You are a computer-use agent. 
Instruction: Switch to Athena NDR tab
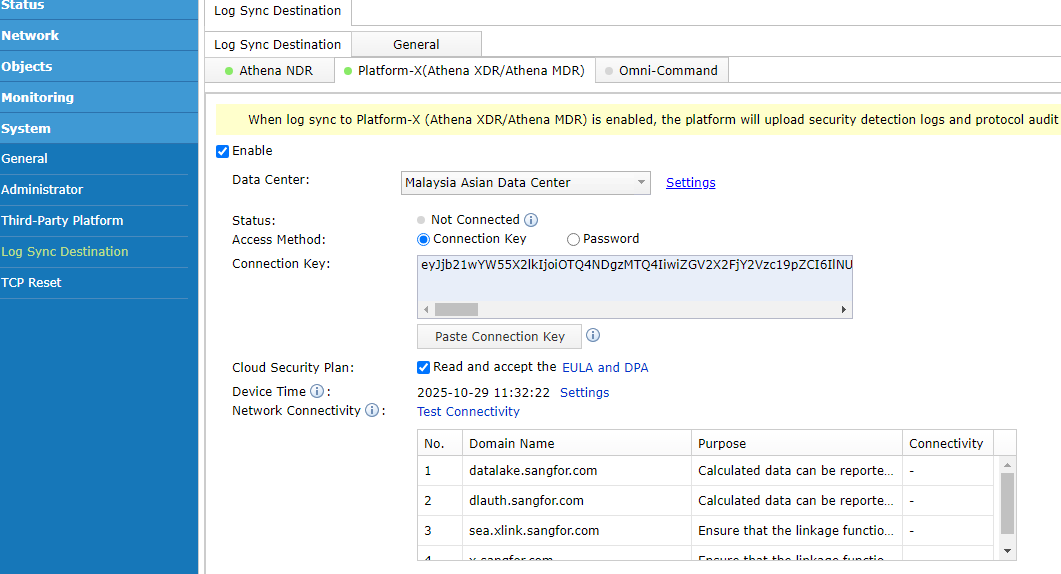point(269,70)
